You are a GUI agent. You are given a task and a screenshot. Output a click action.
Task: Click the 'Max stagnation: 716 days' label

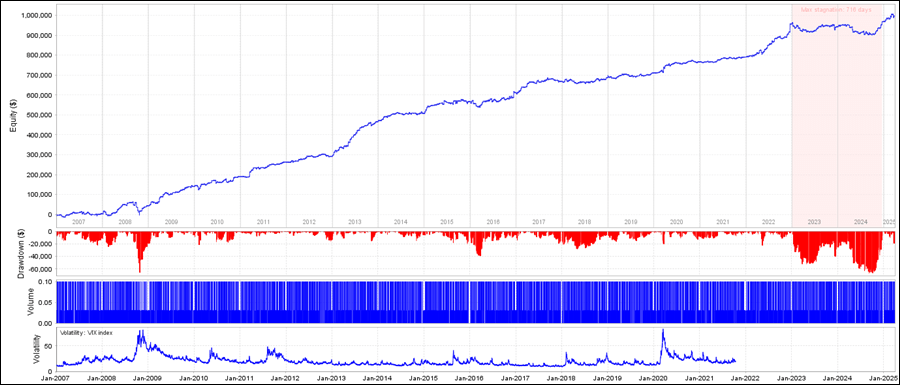[x=836, y=10]
